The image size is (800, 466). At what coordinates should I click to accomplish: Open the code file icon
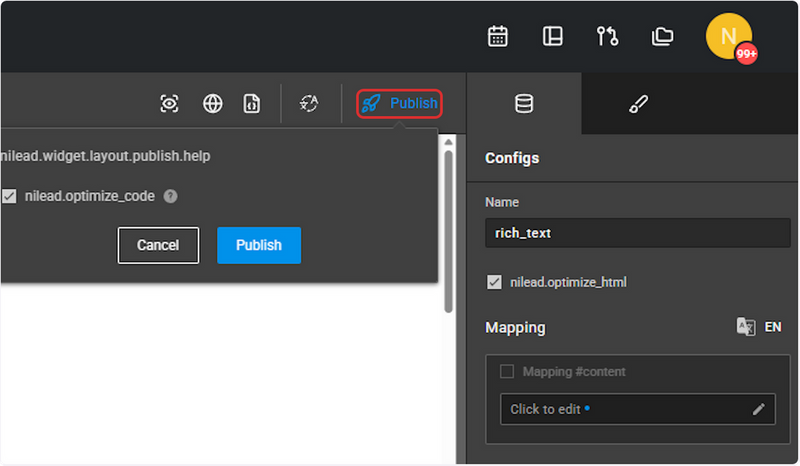point(251,104)
